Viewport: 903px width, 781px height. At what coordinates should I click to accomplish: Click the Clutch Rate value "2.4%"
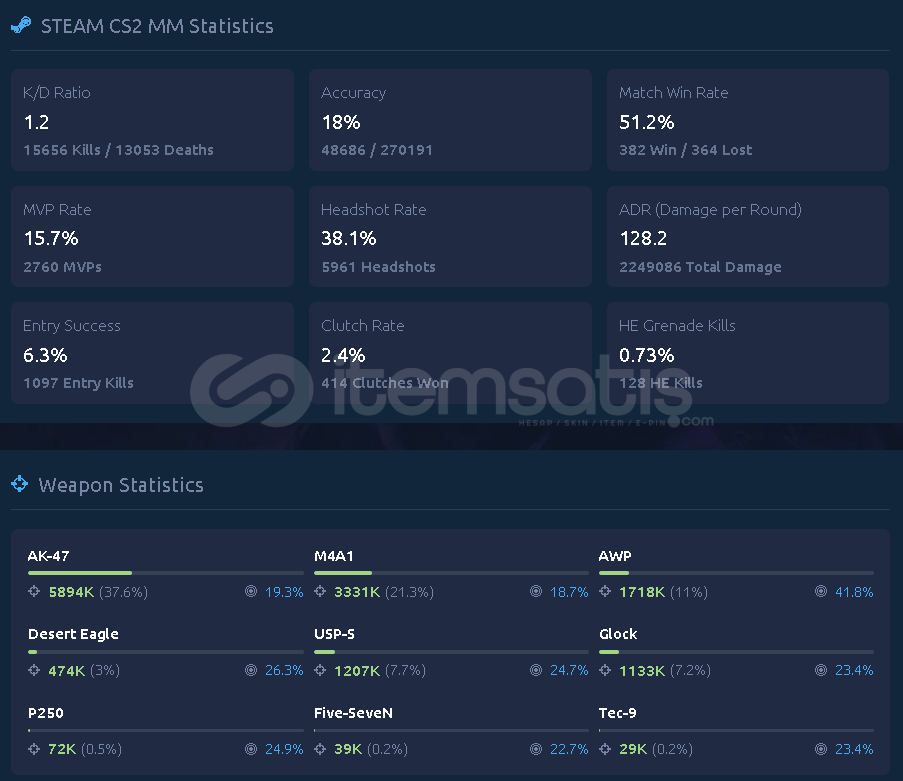click(343, 355)
